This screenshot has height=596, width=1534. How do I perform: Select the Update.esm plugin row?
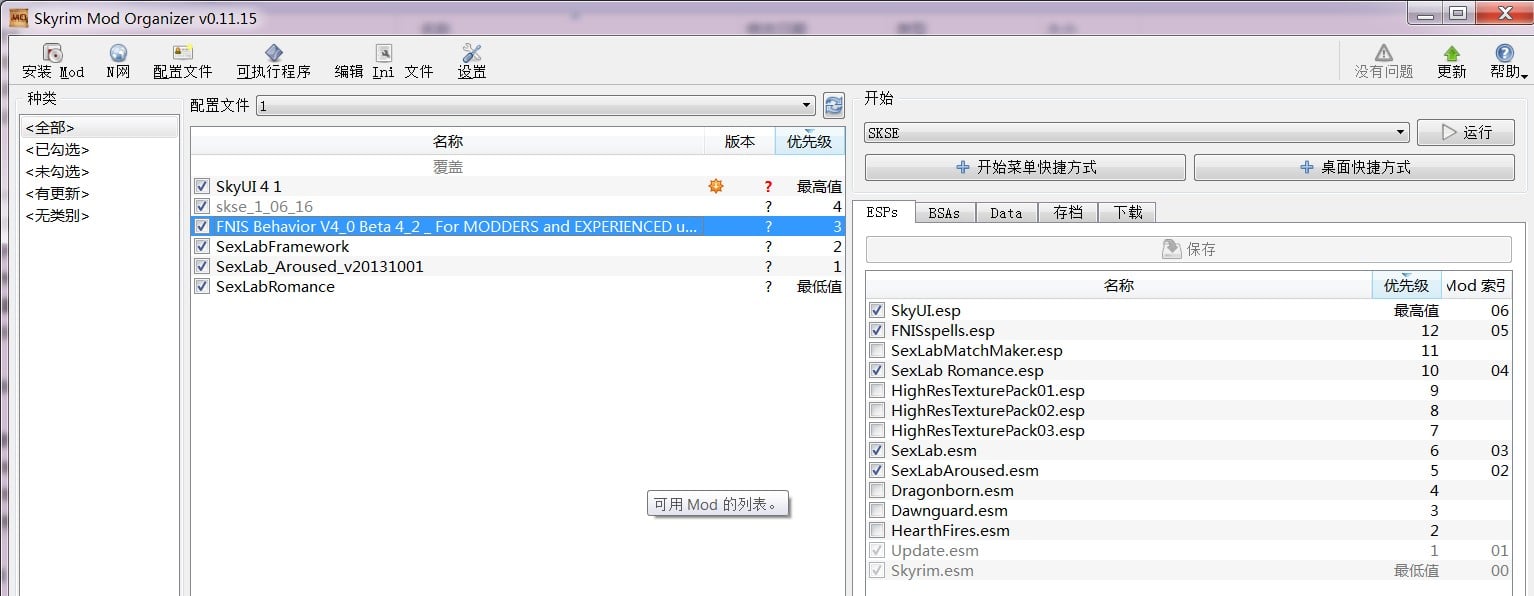pyautogui.click(x=1189, y=550)
